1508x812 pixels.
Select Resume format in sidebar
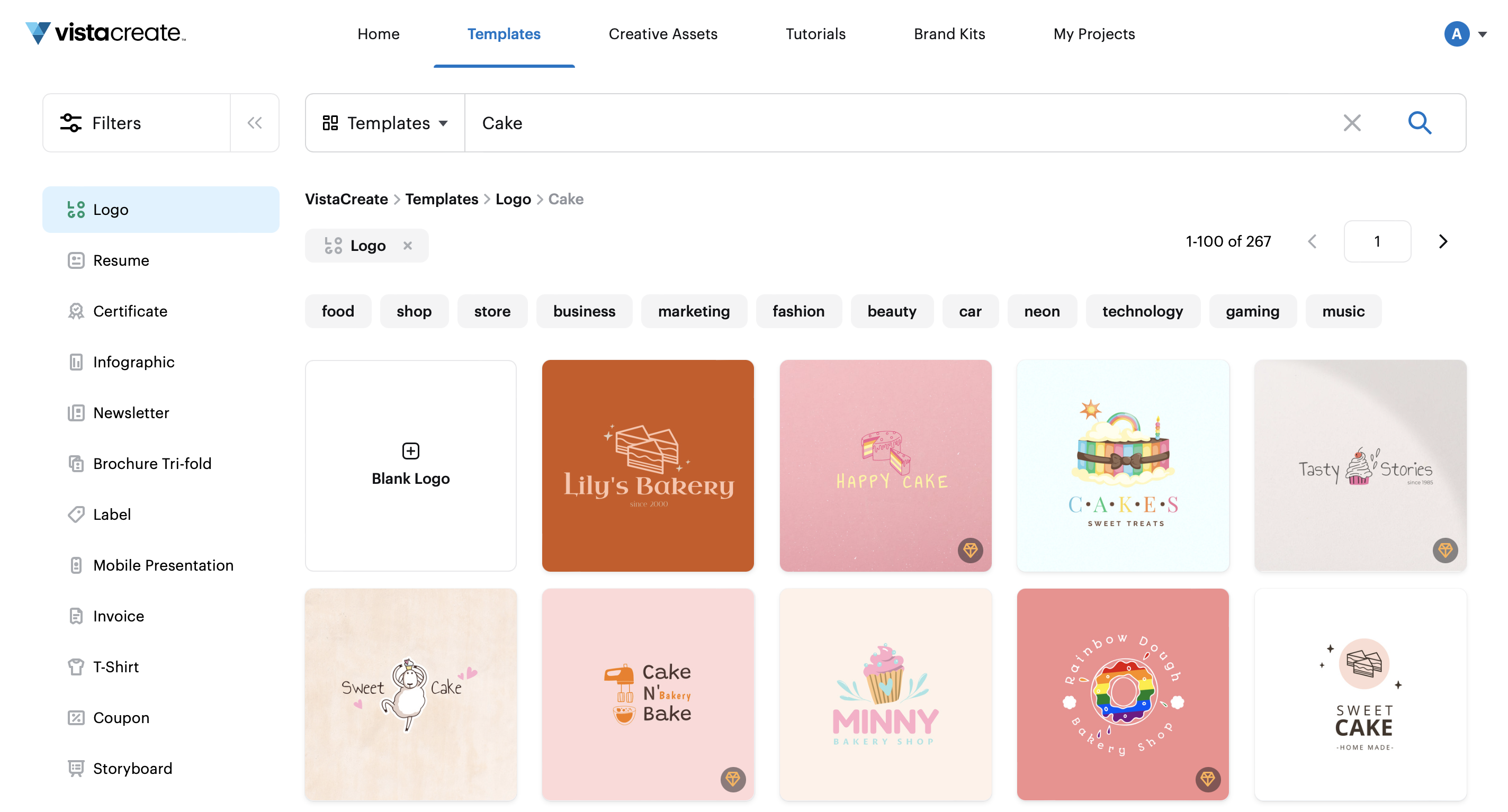(160, 260)
